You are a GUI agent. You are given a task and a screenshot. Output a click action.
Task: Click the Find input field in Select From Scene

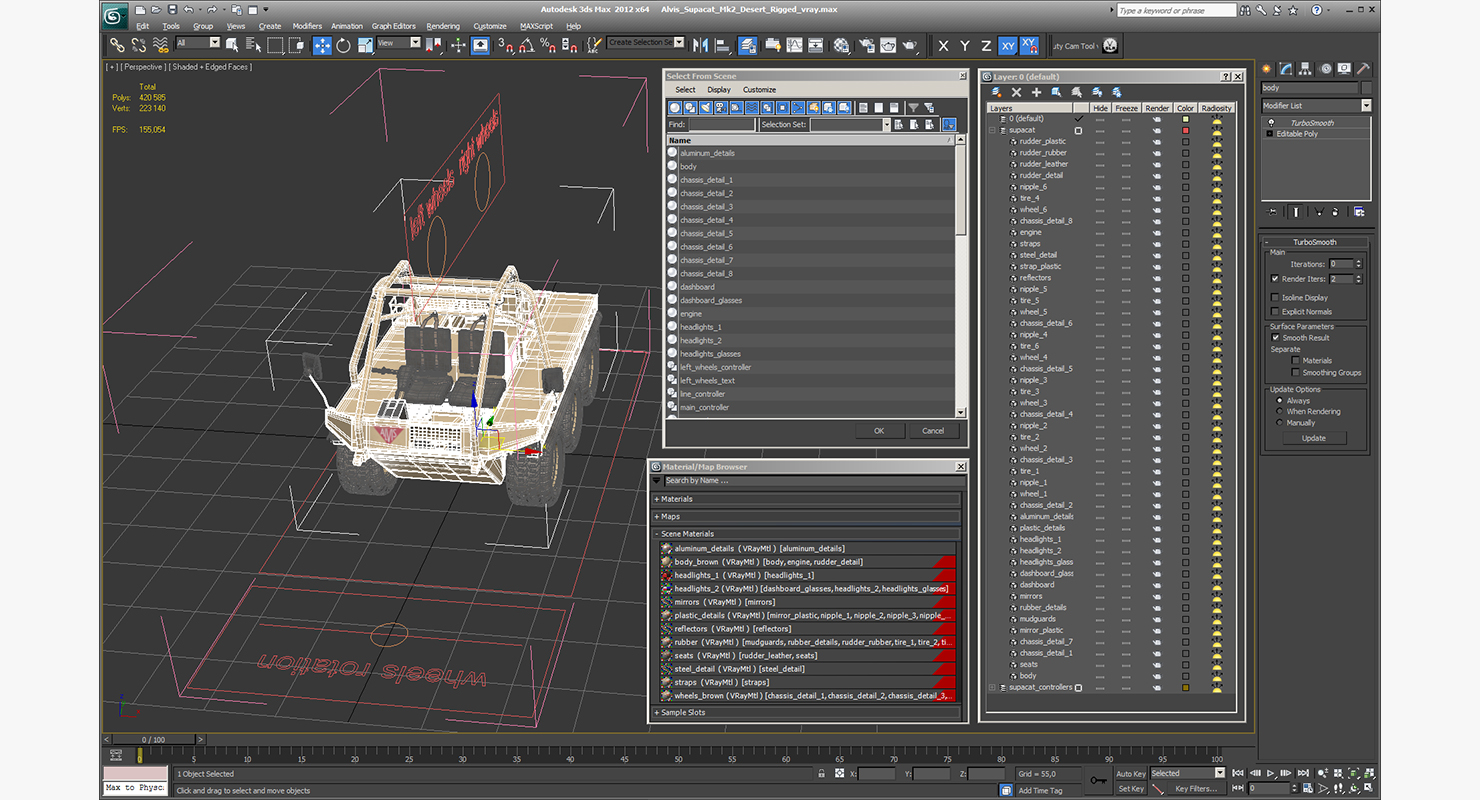721,125
